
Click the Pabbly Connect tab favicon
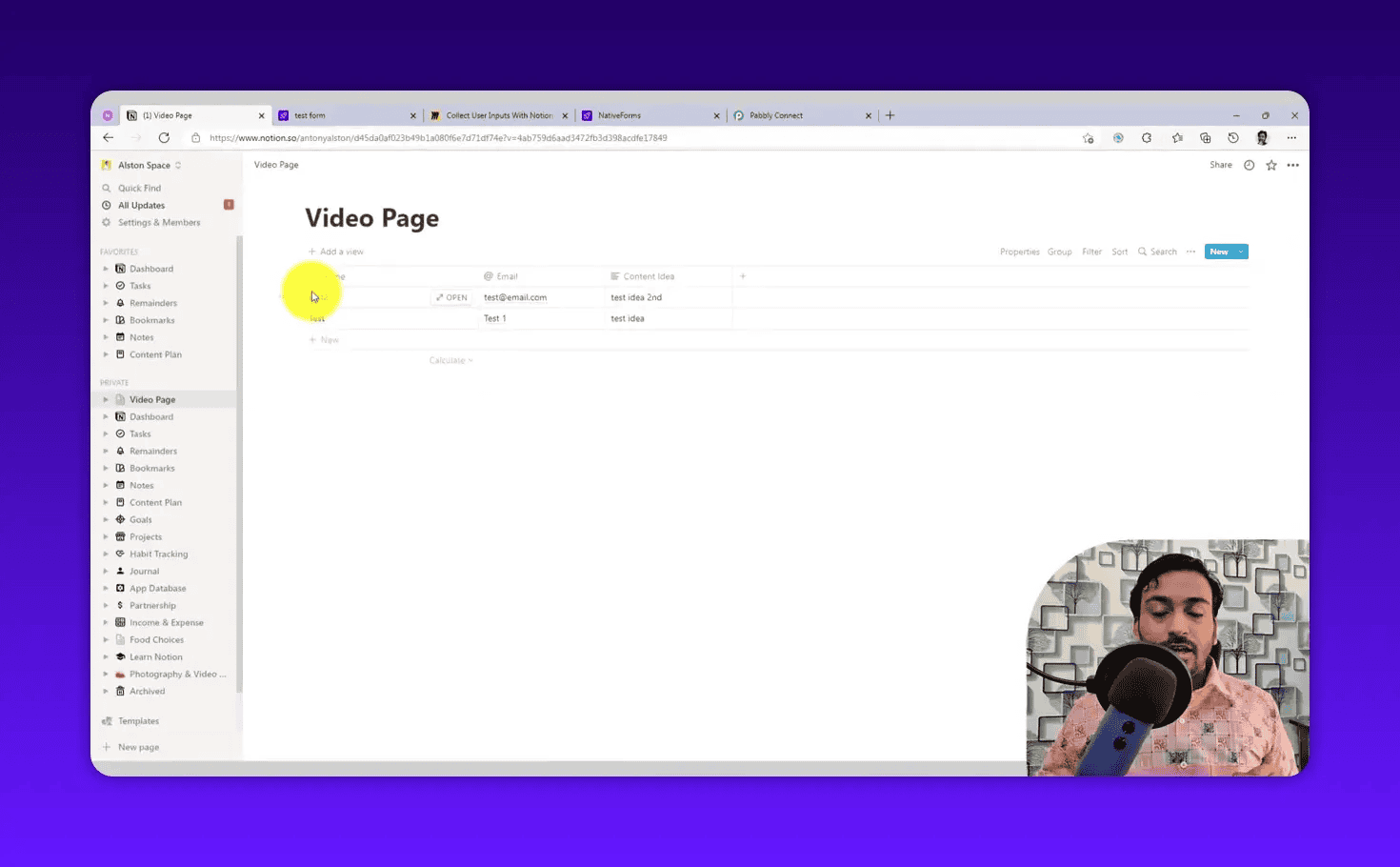[739, 114]
